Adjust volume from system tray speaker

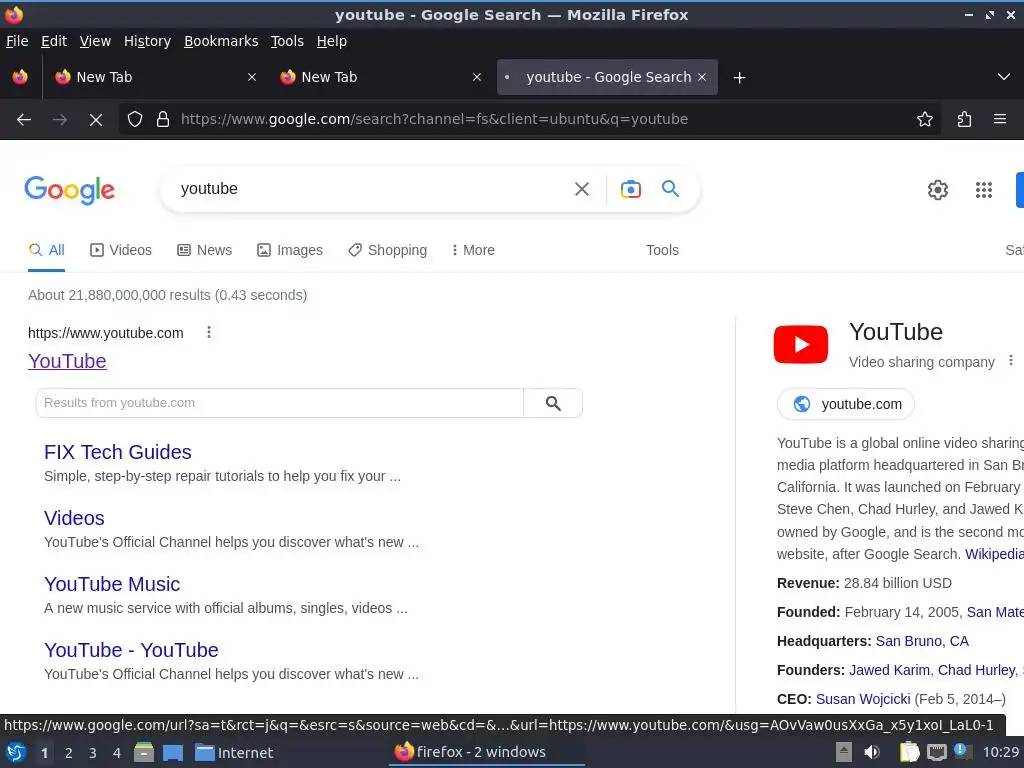point(872,752)
